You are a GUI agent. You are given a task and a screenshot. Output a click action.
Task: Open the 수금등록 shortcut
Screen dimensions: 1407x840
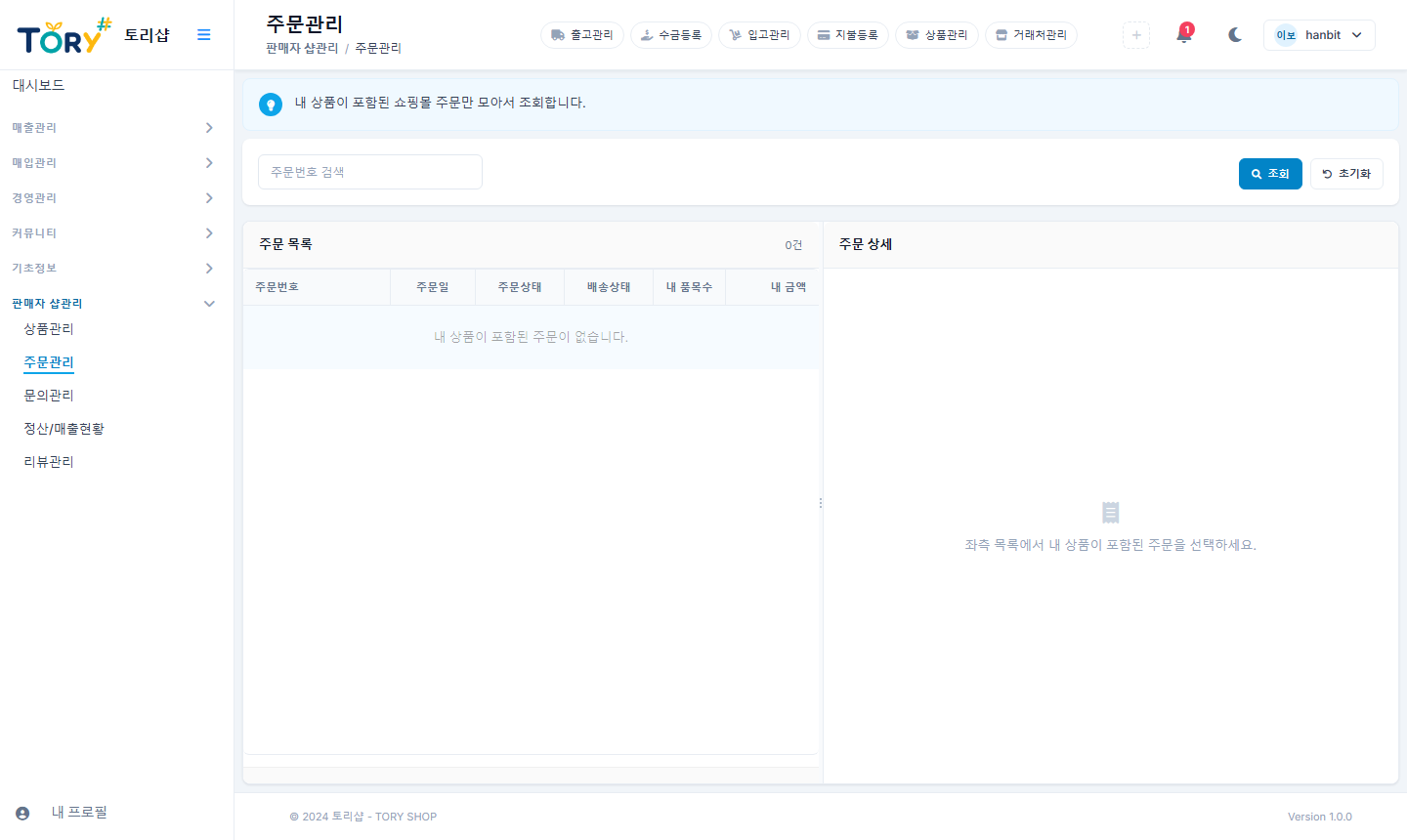tap(671, 35)
